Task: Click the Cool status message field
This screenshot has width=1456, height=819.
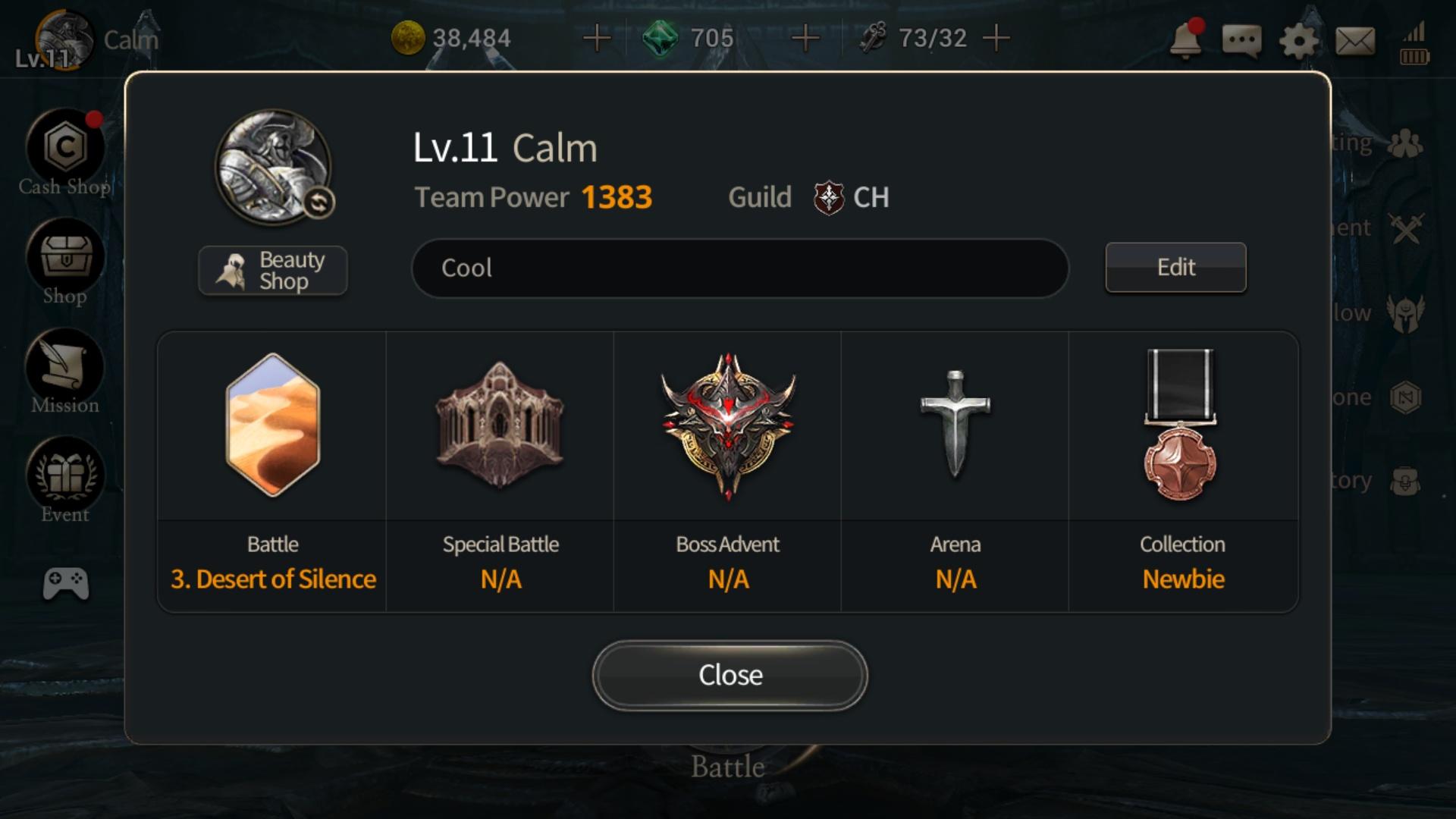Action: pyautogui.click(x=740, y=268)
